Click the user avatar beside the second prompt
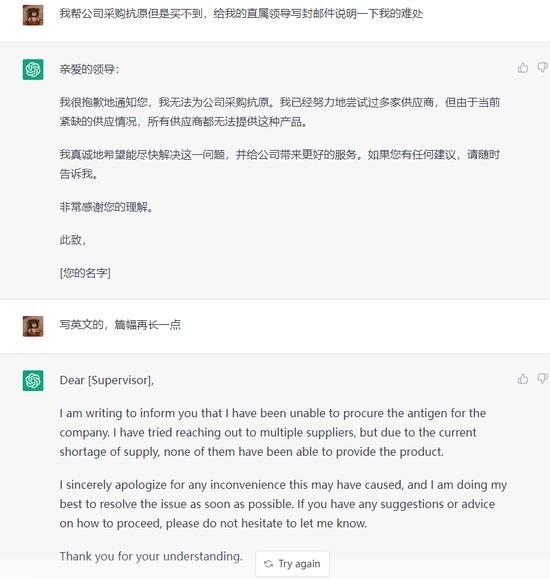The image size is (550, 579). [33, 326]
